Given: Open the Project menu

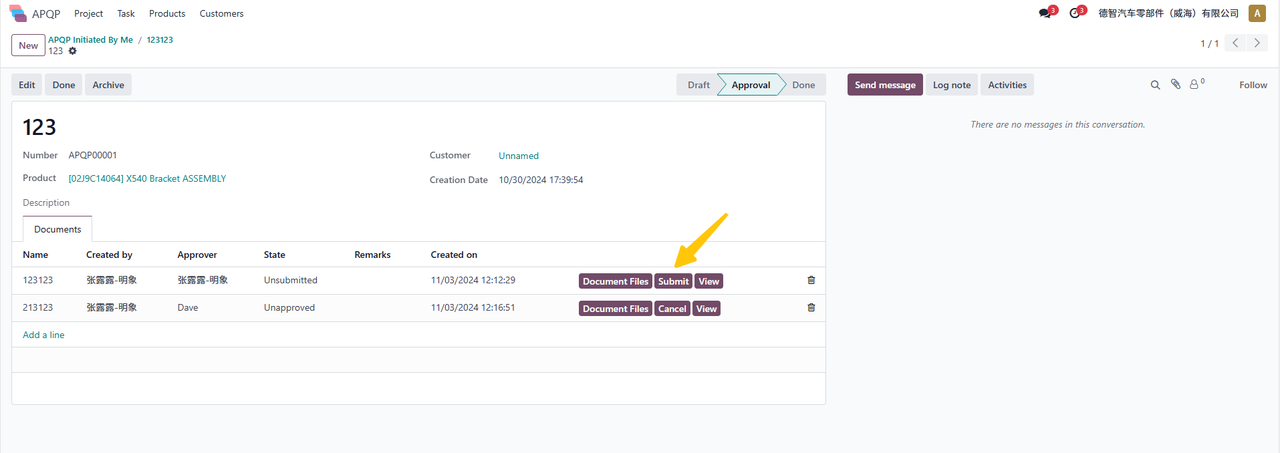Looking at the screenshot, I should click(x=89, y=14).
